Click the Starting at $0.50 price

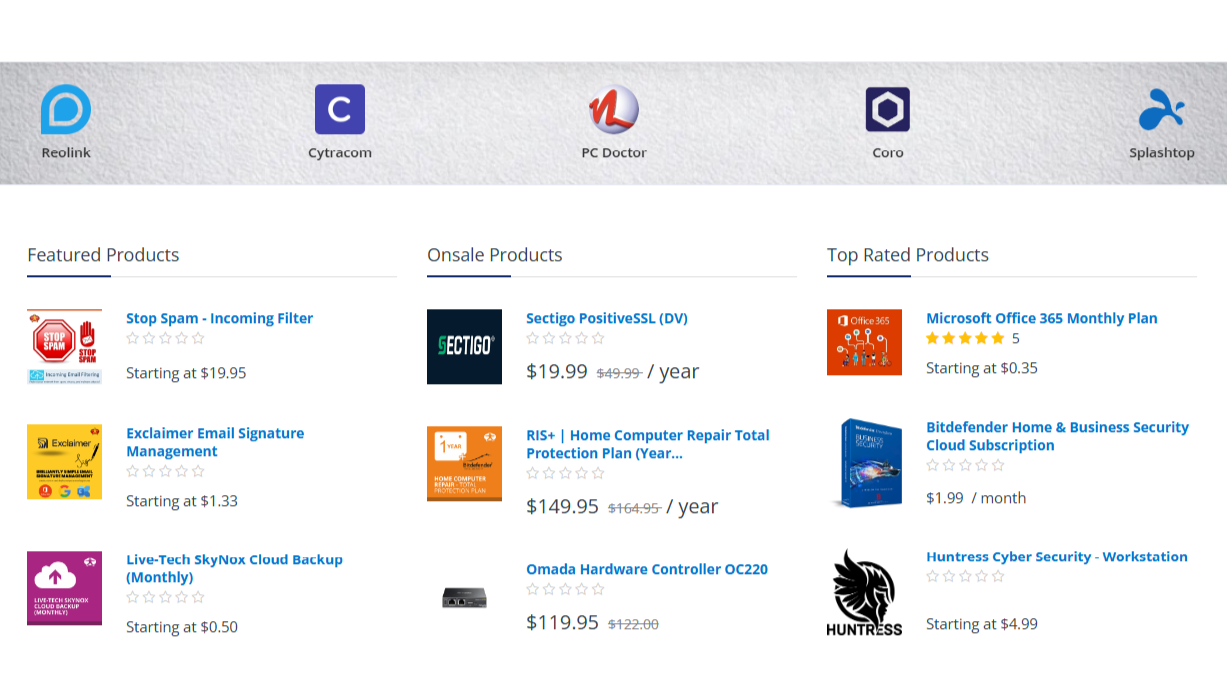(182, 627)
